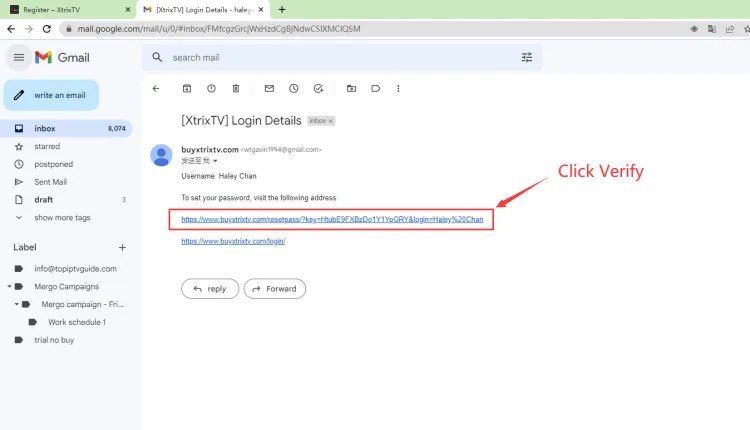
Task: Close the Register – XtrixTV tab
Action: (128, 10)
